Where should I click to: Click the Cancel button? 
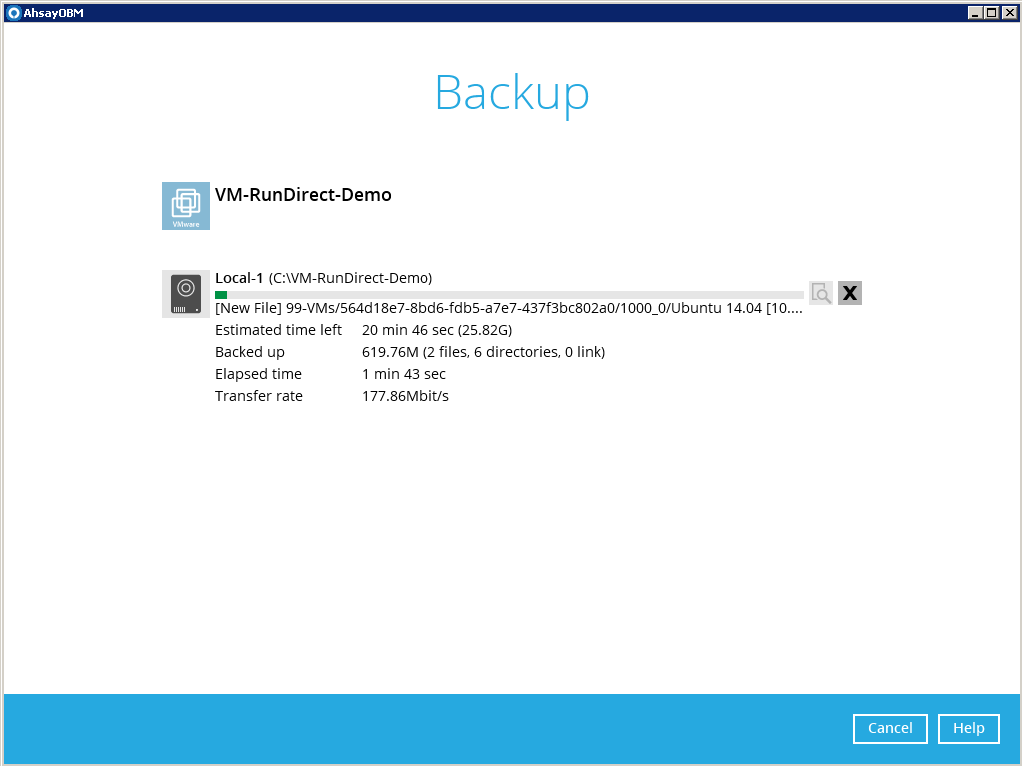point(890,728)
